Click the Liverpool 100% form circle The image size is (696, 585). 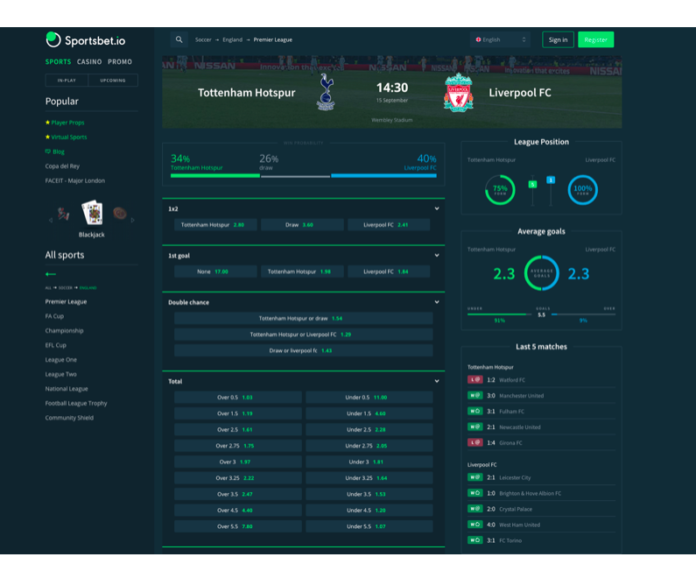click(x=583, y=190)
